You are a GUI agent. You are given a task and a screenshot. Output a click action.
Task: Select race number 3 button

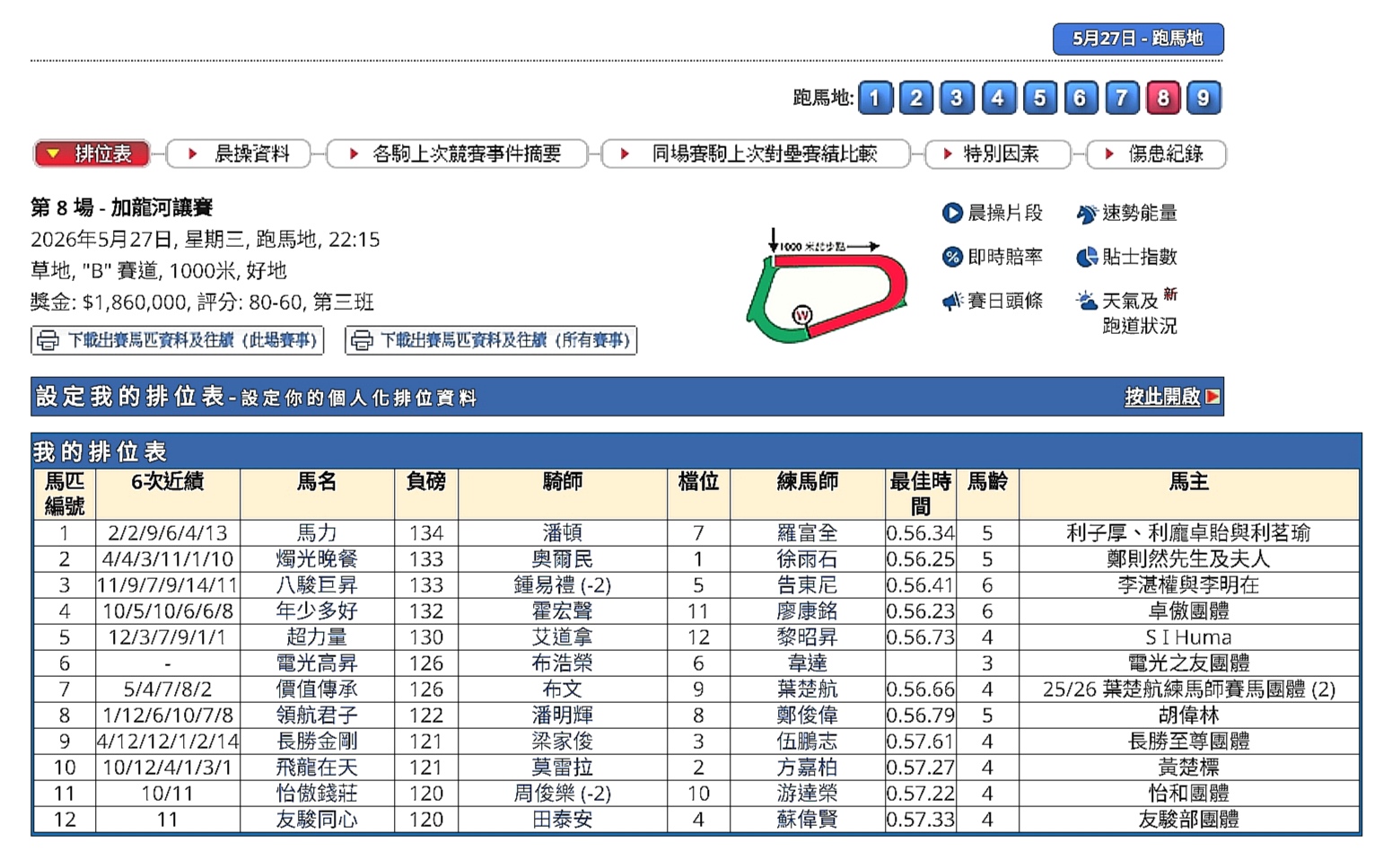click(x=957, y=98)
